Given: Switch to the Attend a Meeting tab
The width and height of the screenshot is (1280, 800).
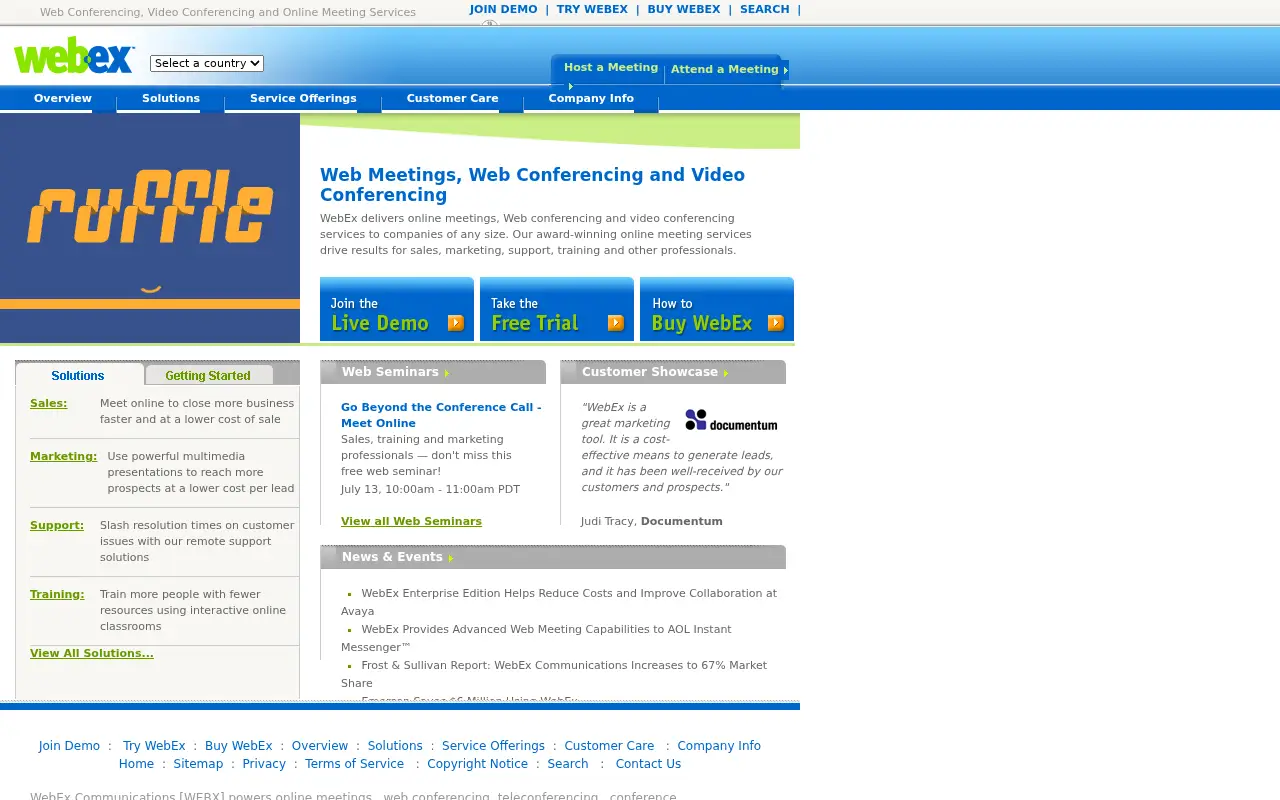Looking at the screenshot, I should [725, 70].
